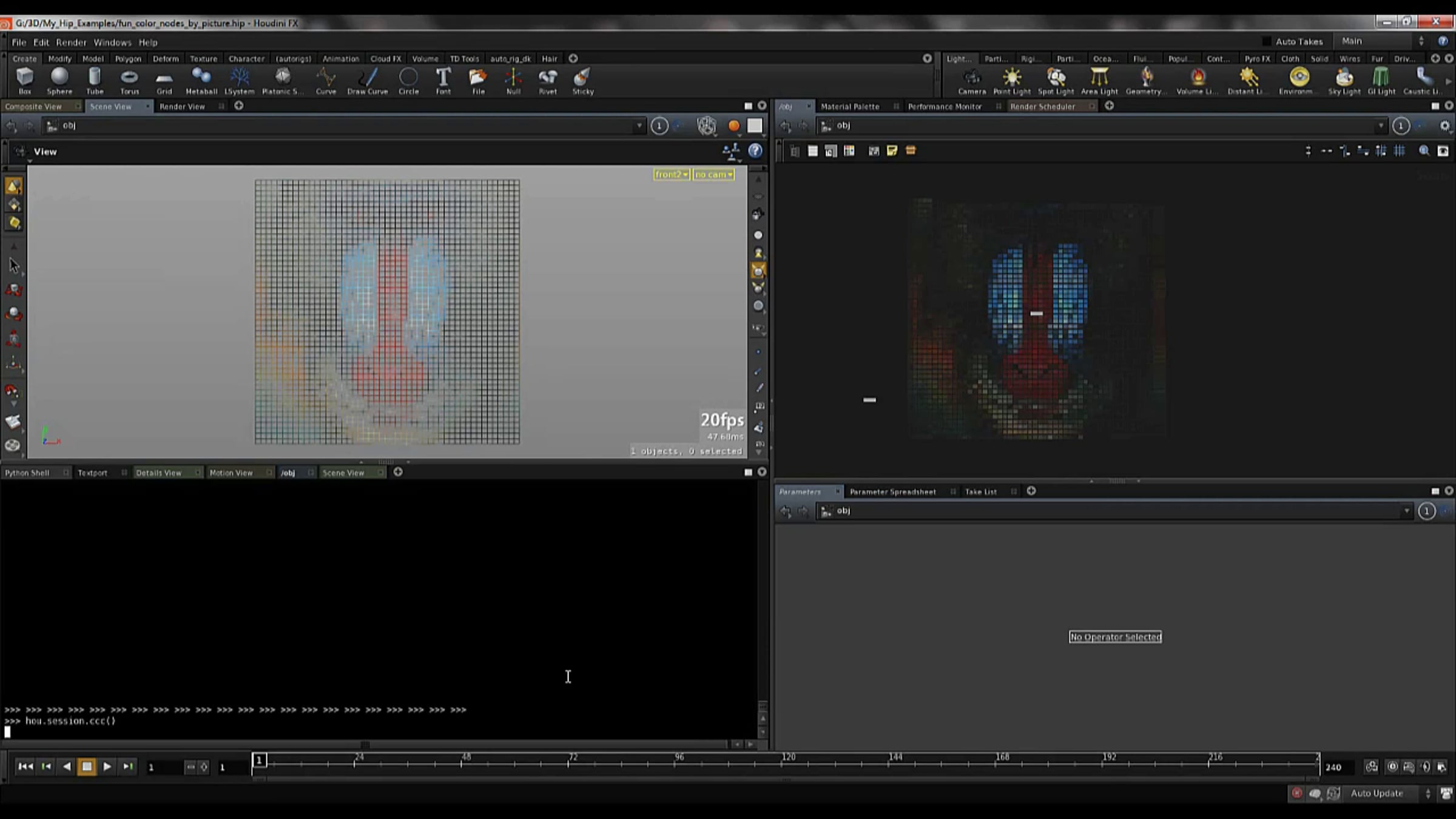Add a Spot Light

pos(1056,81)
